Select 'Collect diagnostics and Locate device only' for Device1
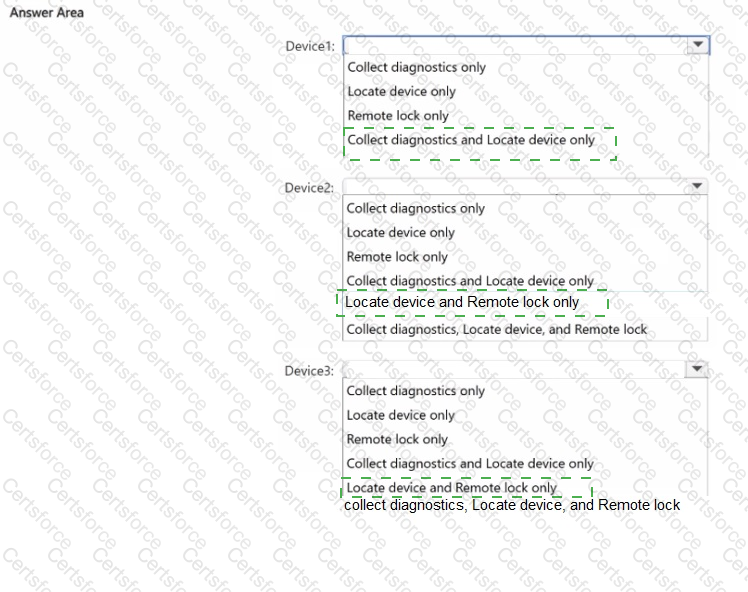The image size is (748, 592). pyautogui.click(x=471, y=140)
